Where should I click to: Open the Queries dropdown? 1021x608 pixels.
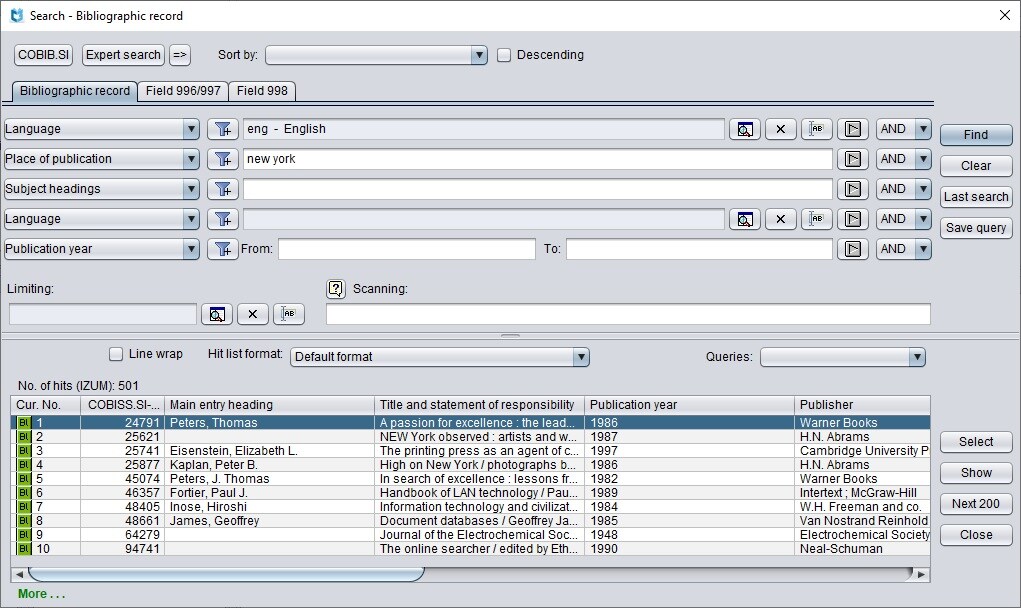[842, 357]
